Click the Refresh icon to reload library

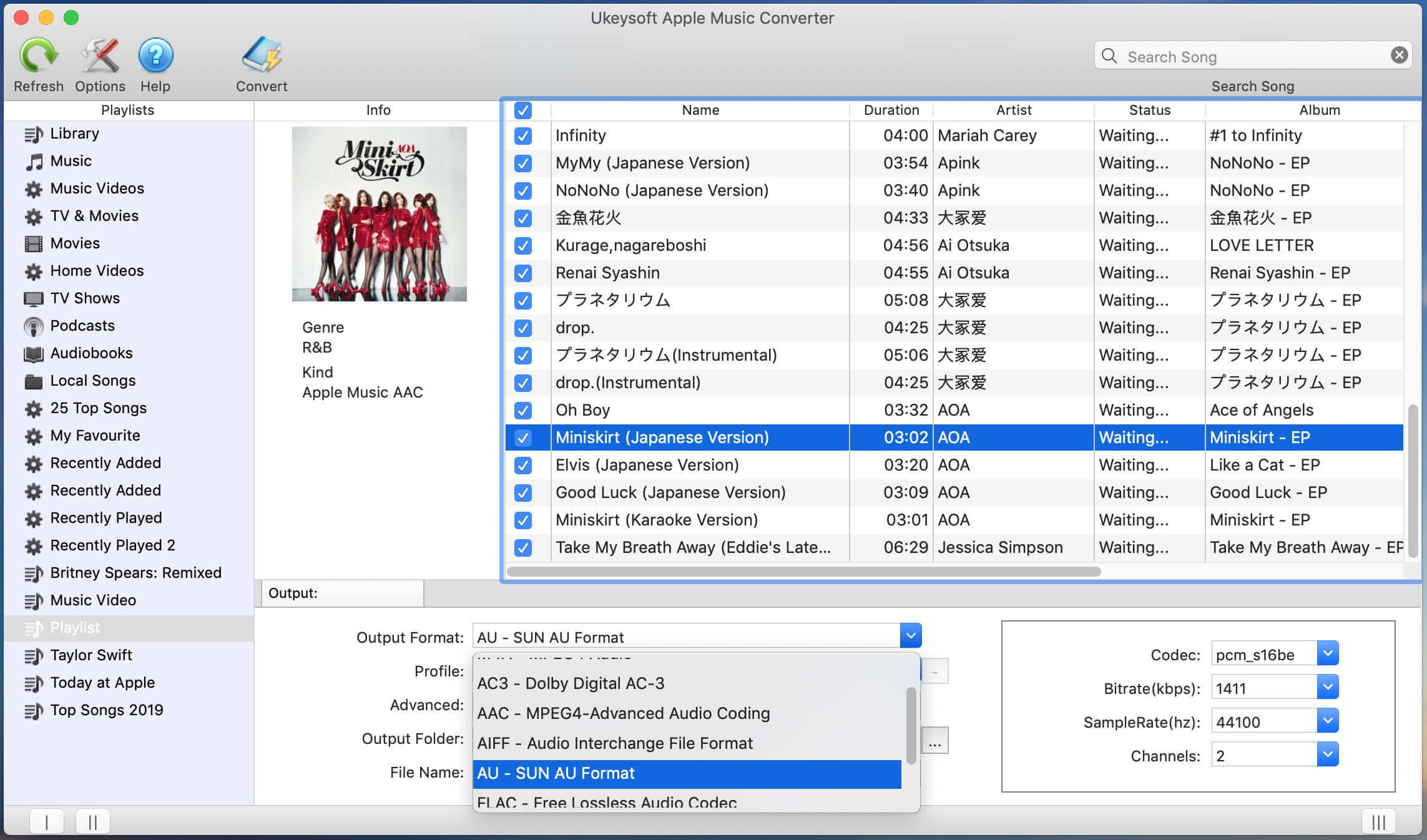(38, 55)
